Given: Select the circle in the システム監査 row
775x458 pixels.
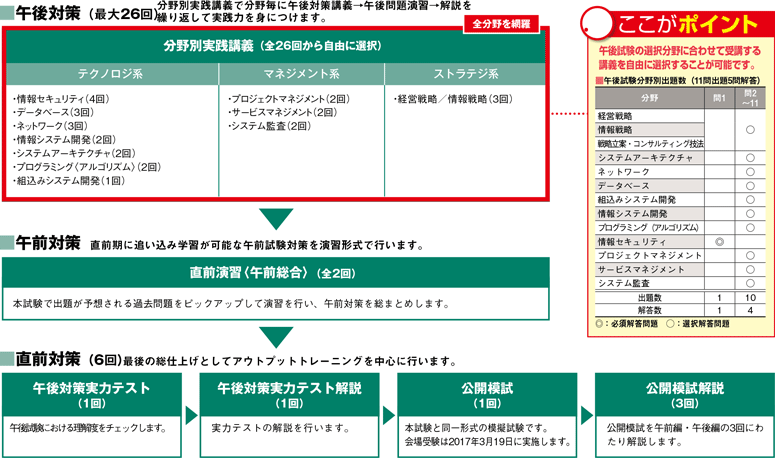Looking at the screenshot, I should pos(749,284).
